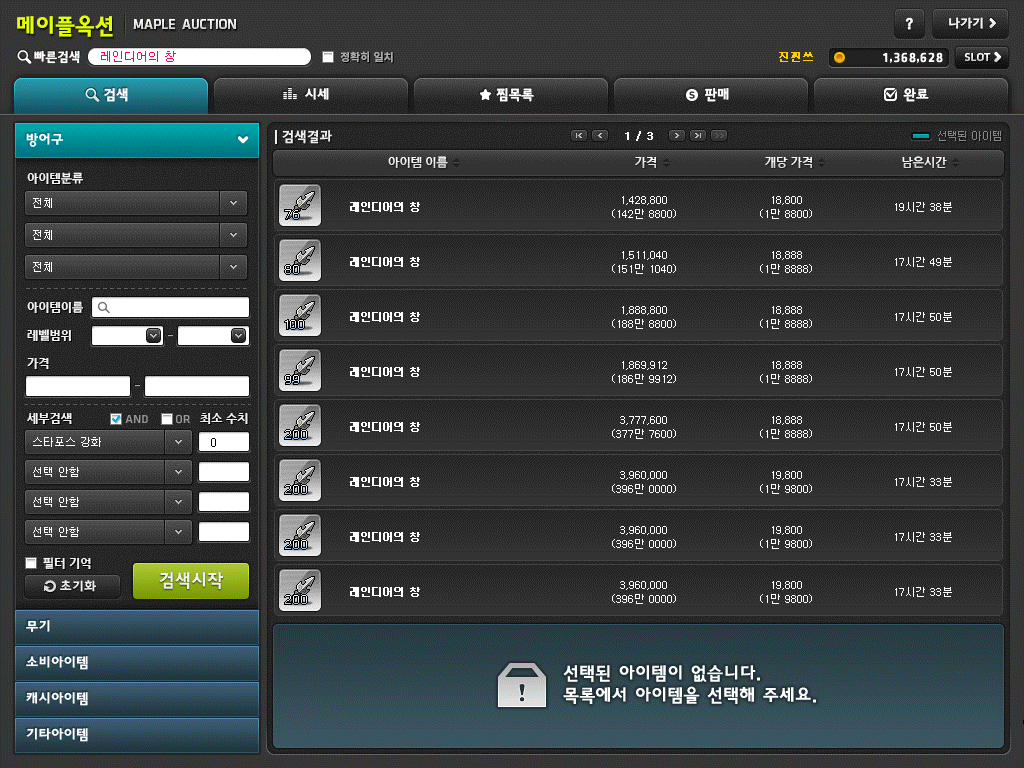The image size is (1024, 768).
Task: Open the third detail search option dropdown
Action: coord(108,502)
